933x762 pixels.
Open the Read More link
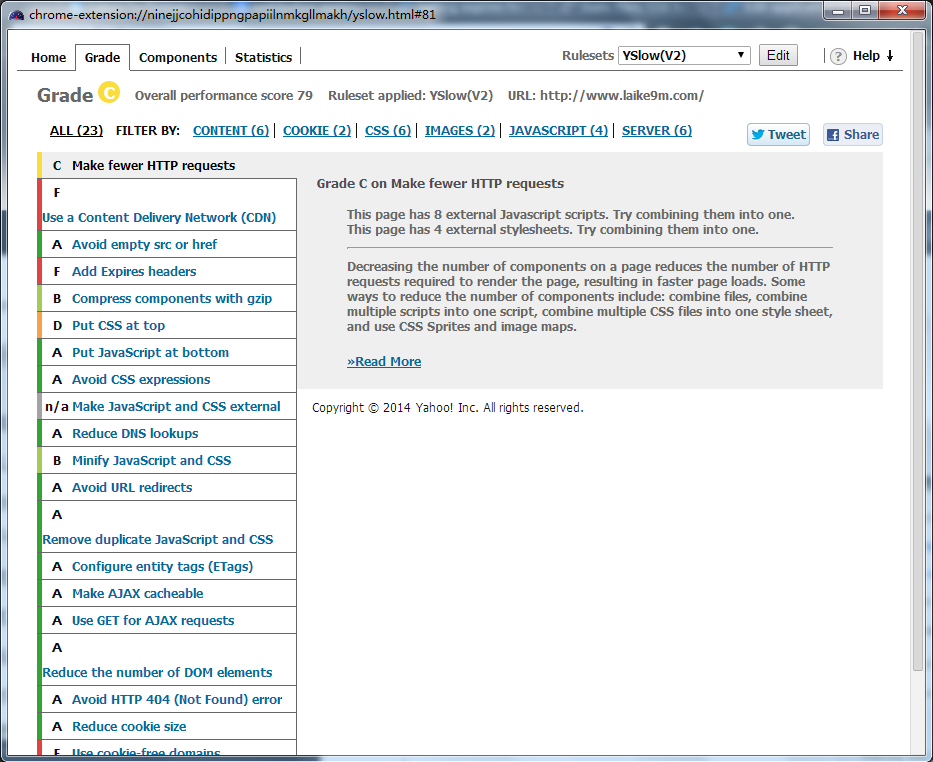tap(384, 362)
